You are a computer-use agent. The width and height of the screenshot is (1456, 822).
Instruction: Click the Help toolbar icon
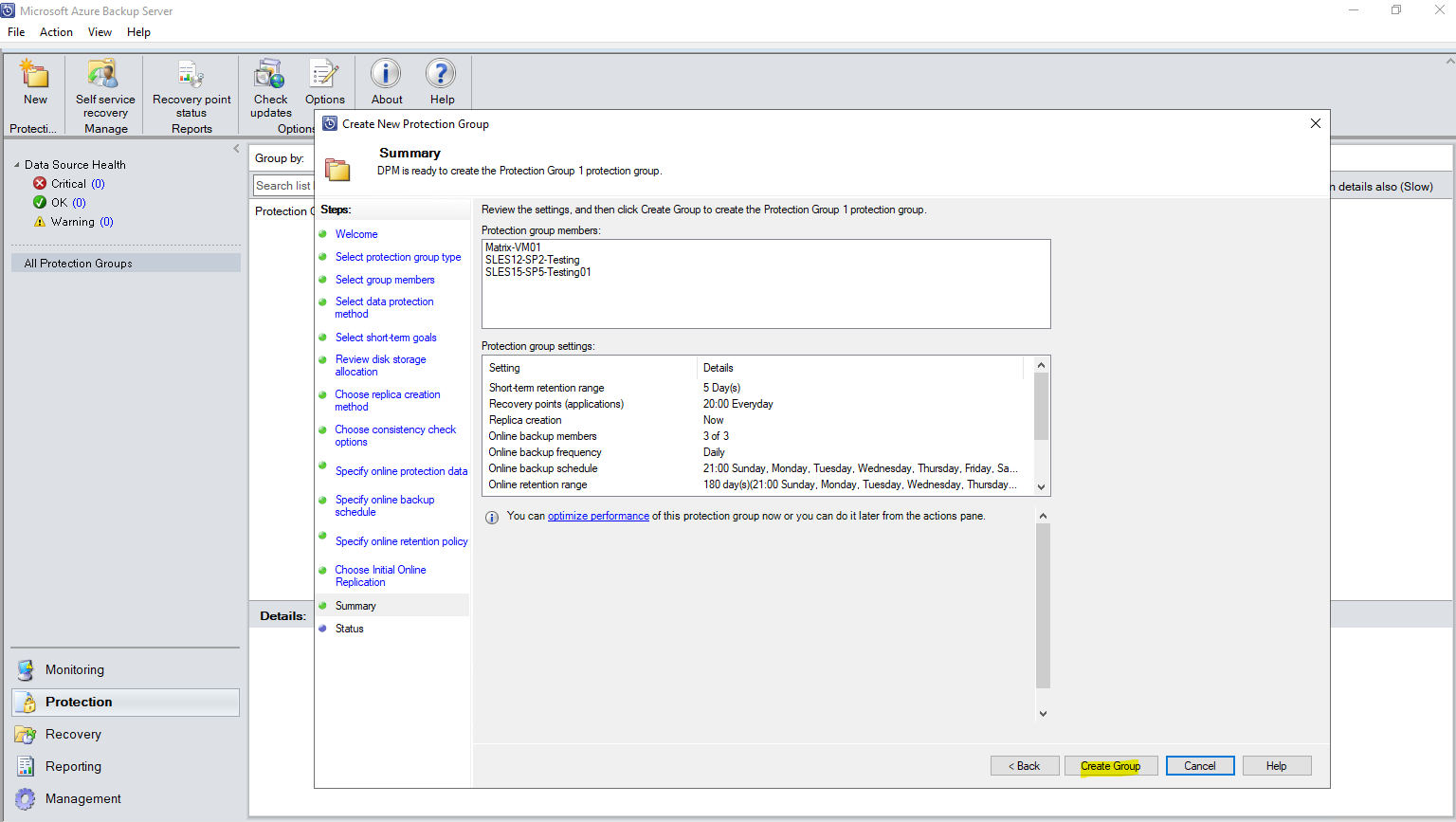click(441, 74)
